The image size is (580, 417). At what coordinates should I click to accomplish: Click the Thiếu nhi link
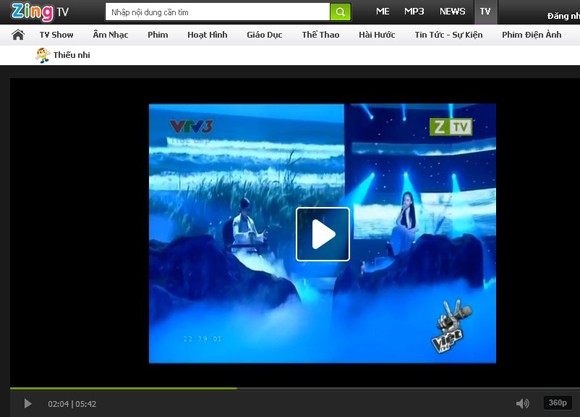[x=72, y=55]
